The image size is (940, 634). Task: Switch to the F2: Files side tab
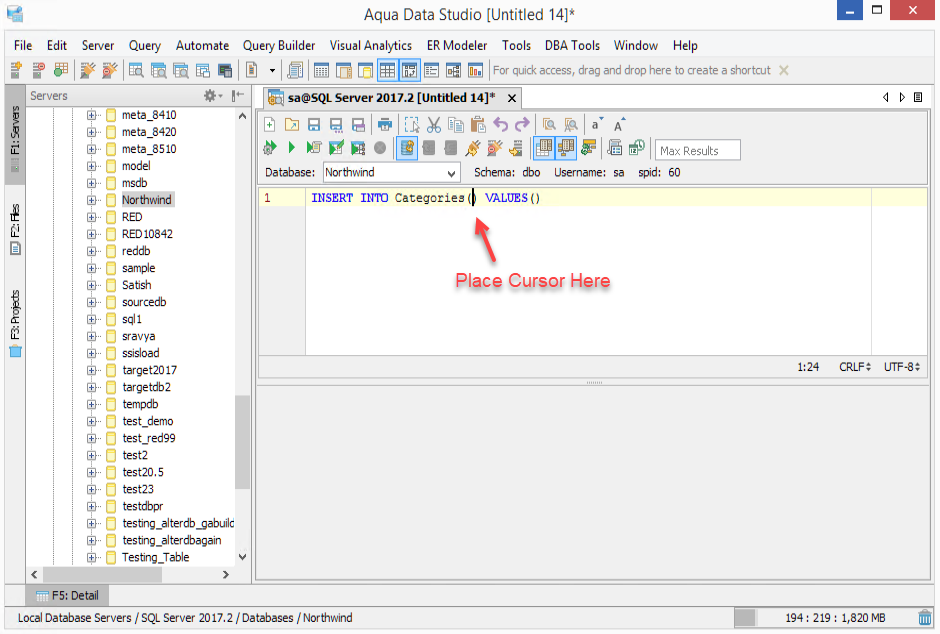tap(15, 228)
